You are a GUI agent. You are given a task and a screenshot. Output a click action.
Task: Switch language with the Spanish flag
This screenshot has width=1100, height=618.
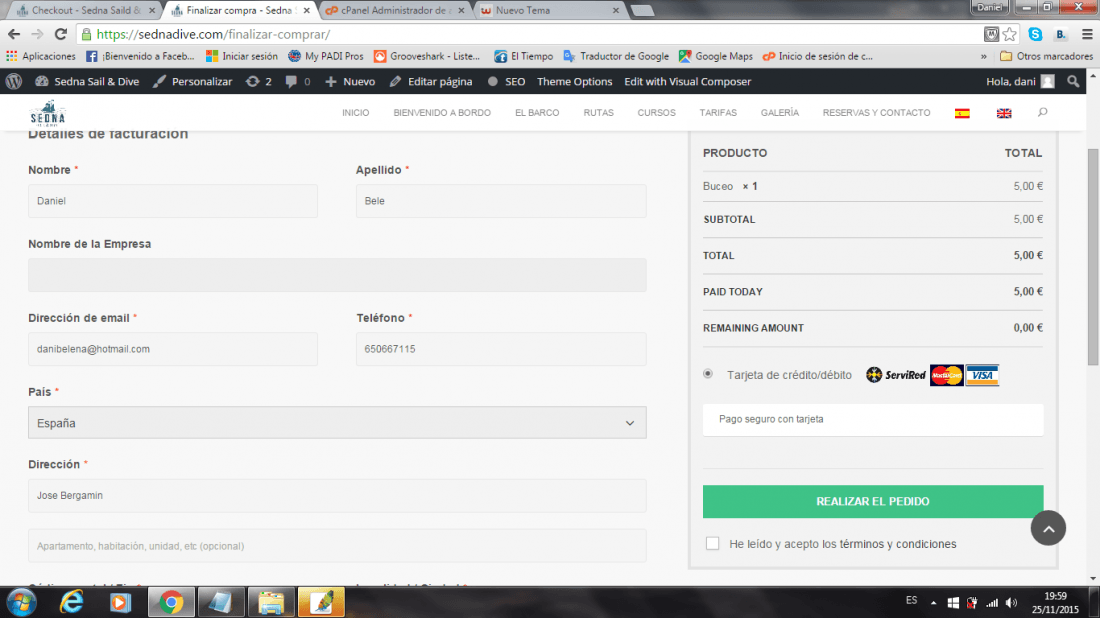pyautogui.click(x=962, y=113)
